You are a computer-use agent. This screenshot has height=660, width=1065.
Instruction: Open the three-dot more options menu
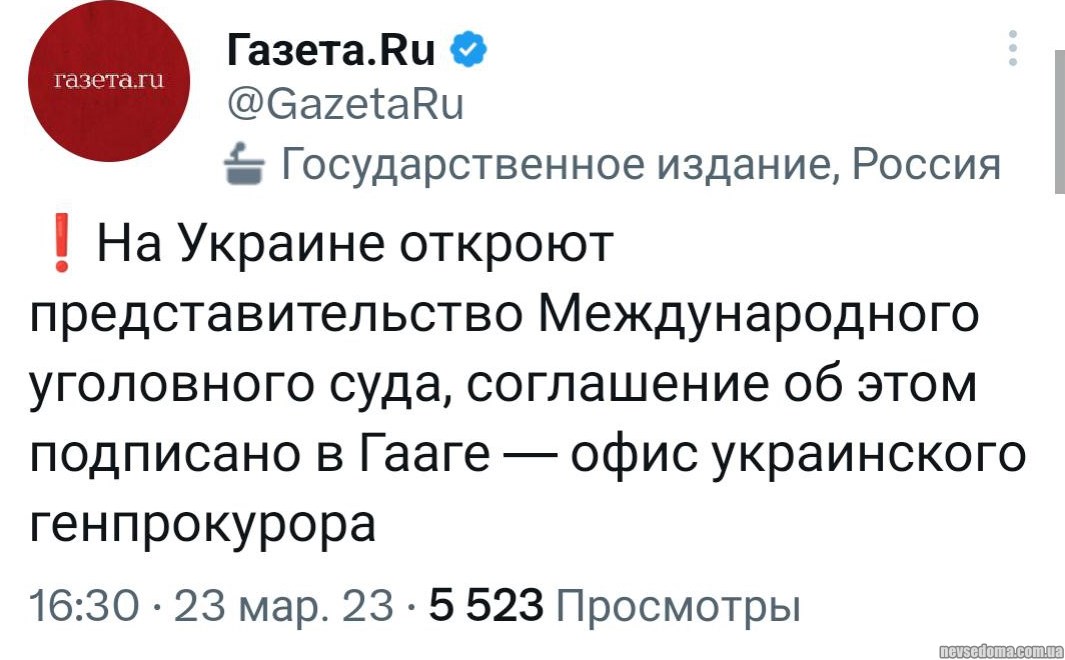pos(1013,48)
